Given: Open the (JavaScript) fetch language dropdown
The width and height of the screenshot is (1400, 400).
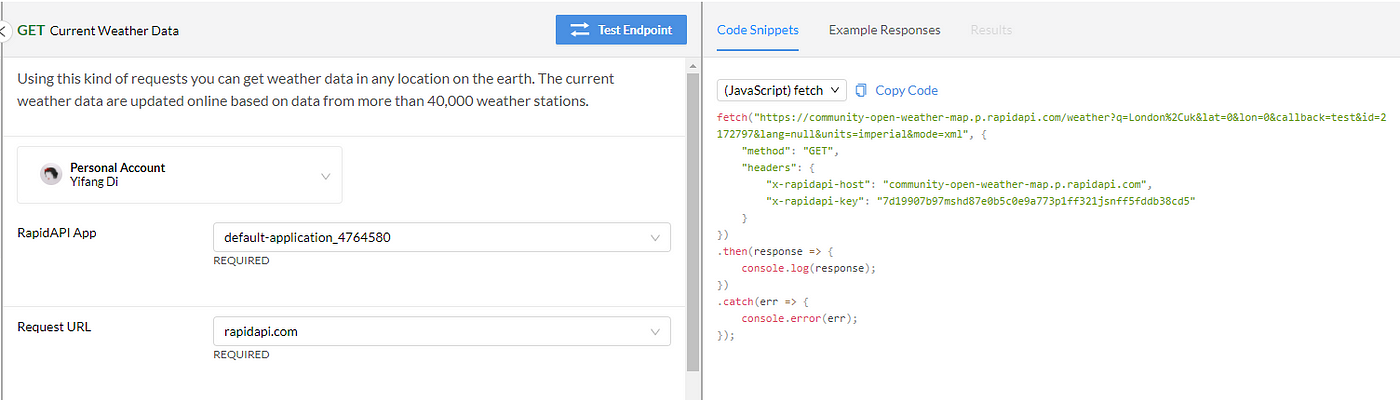Looking at the screenshot, I should tap(782, 90).
